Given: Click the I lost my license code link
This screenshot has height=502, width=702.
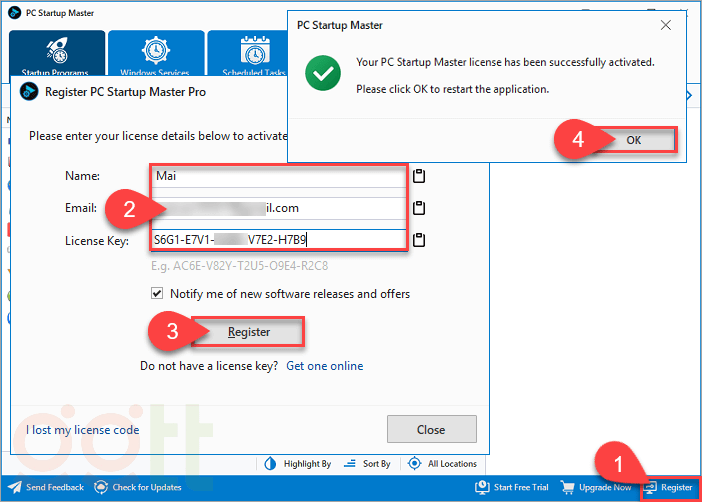Looking at the screenshot, I should (82, 430).
